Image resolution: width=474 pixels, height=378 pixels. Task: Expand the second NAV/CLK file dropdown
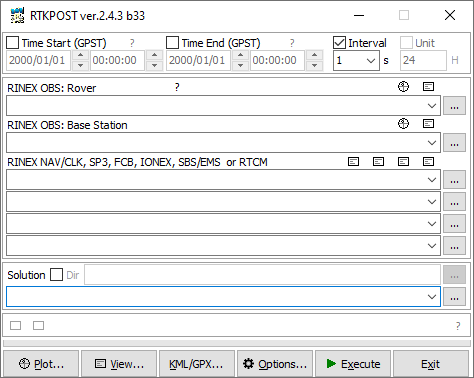tap(432, 202)
